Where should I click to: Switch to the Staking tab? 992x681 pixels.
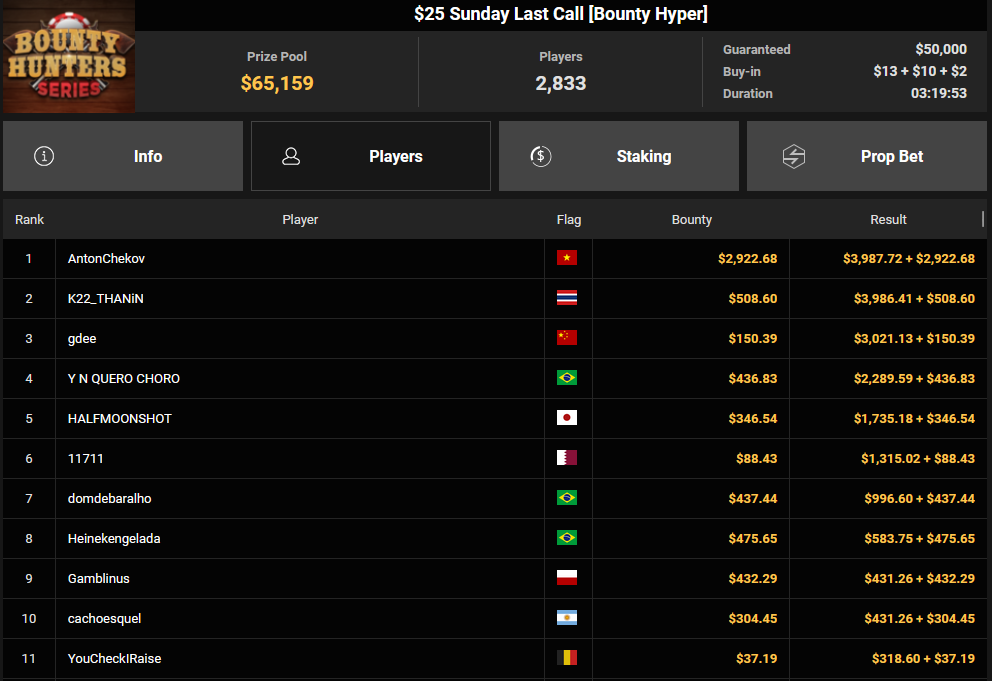coord(619,156)
